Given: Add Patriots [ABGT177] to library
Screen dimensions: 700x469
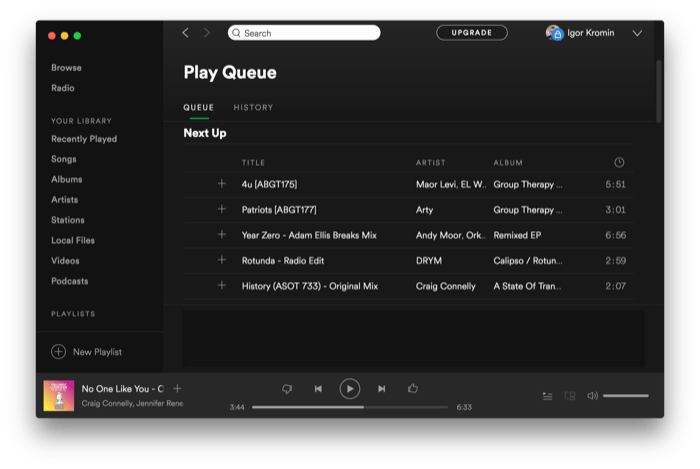Looking at the screenshot, I should tap(222, 209).
